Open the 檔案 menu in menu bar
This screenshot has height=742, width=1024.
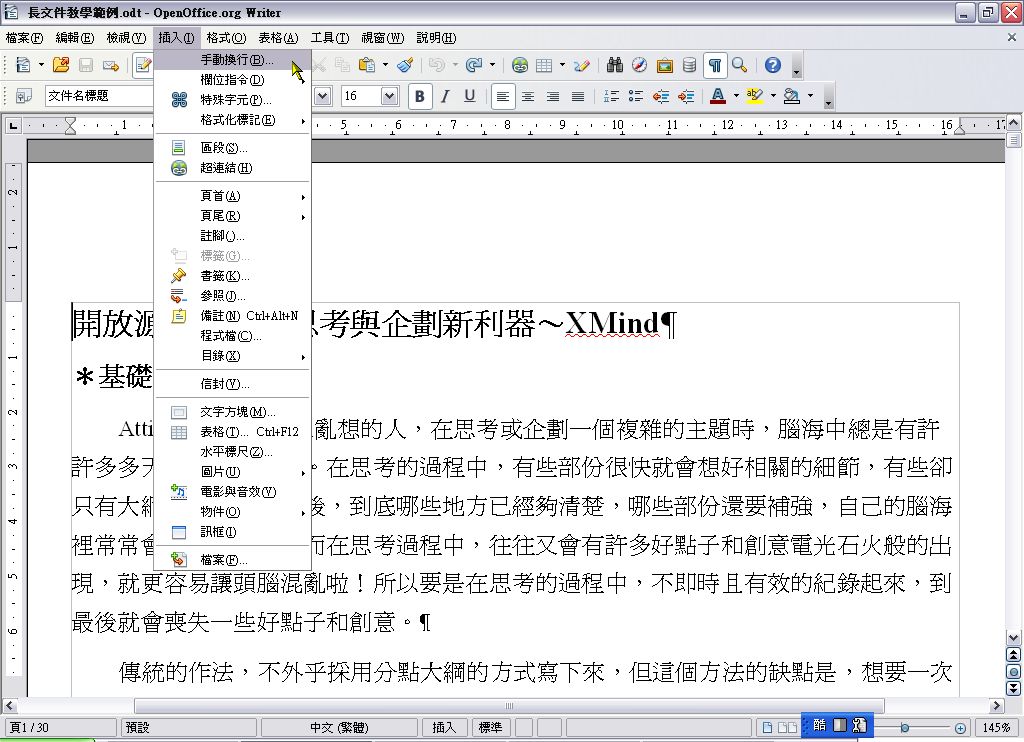[x=24, y=38]
